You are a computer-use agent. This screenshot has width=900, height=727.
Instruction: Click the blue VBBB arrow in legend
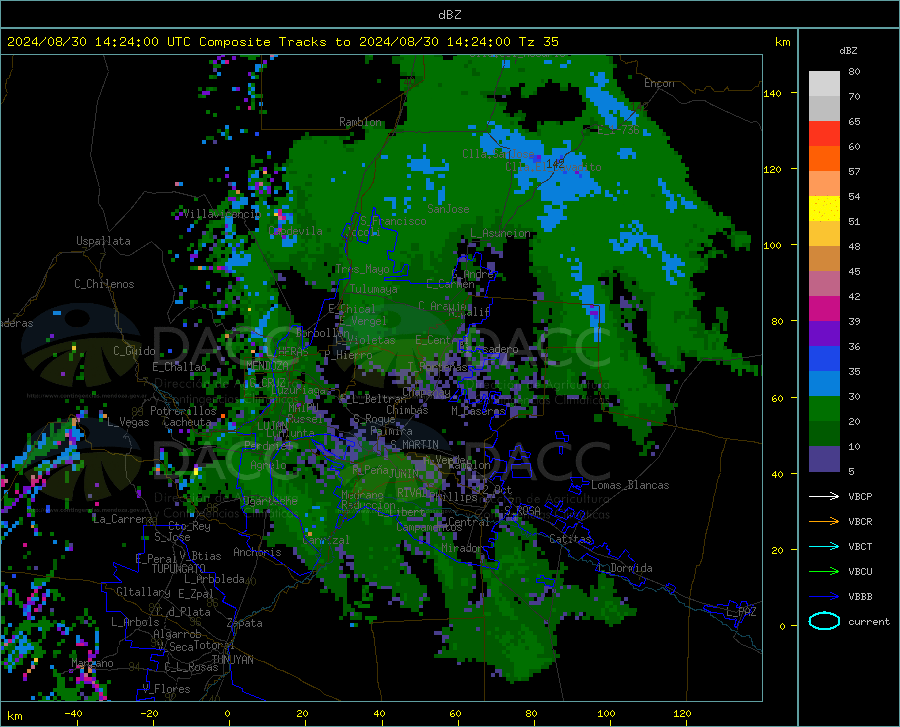coord(824,597)
